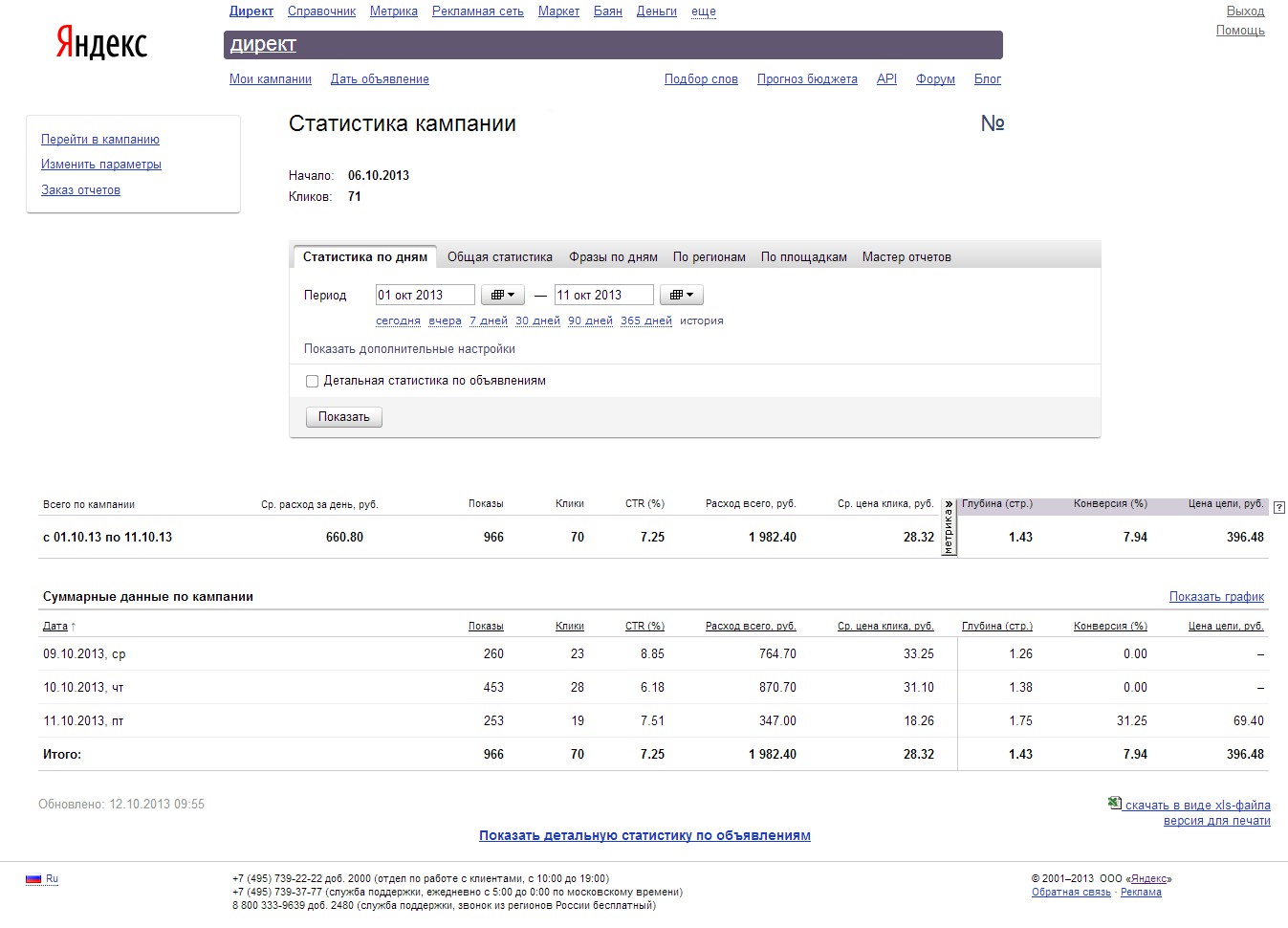Expand the еще menu in top navigation

point(704,11)
